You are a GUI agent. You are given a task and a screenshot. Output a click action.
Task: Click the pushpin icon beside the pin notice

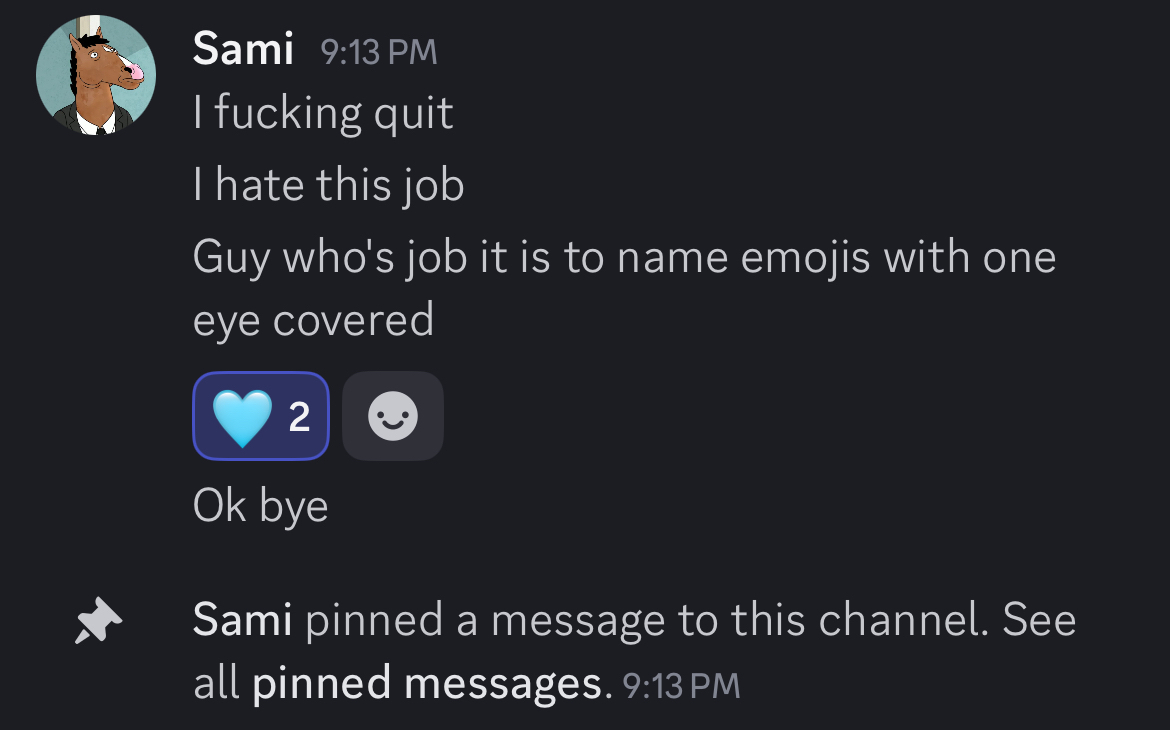[99, 622]
